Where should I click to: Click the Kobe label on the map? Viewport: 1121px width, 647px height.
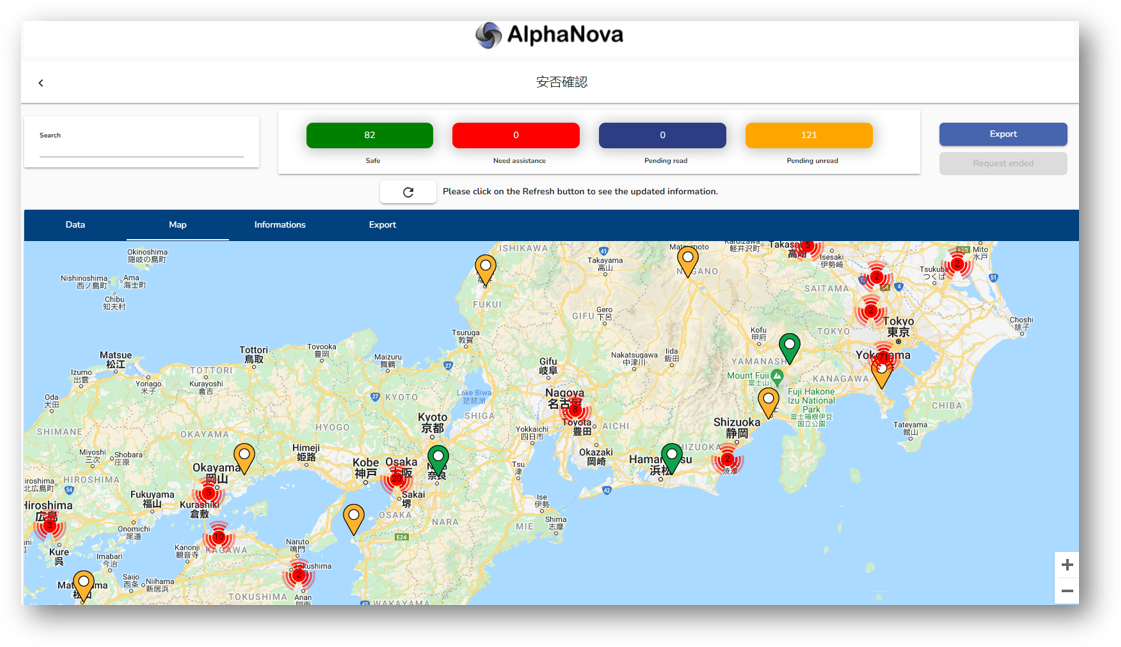click(365, 468)
